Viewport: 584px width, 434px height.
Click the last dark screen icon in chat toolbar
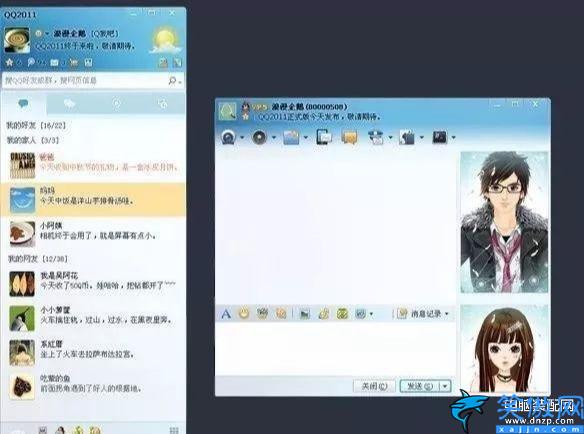439,137
